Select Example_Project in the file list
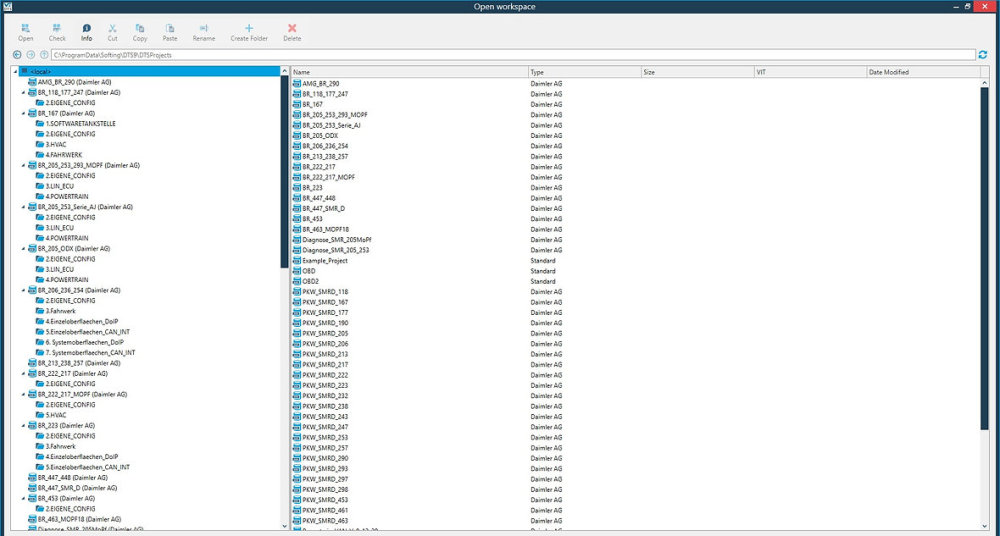The width and height of the screenshot is (1000, 536). coord(327,260)
